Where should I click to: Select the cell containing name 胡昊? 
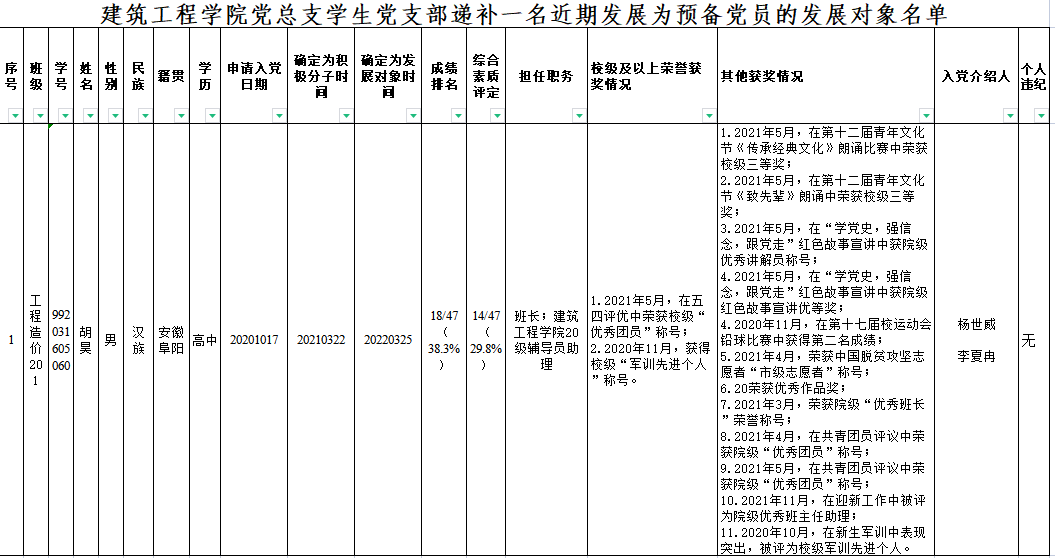85,339
